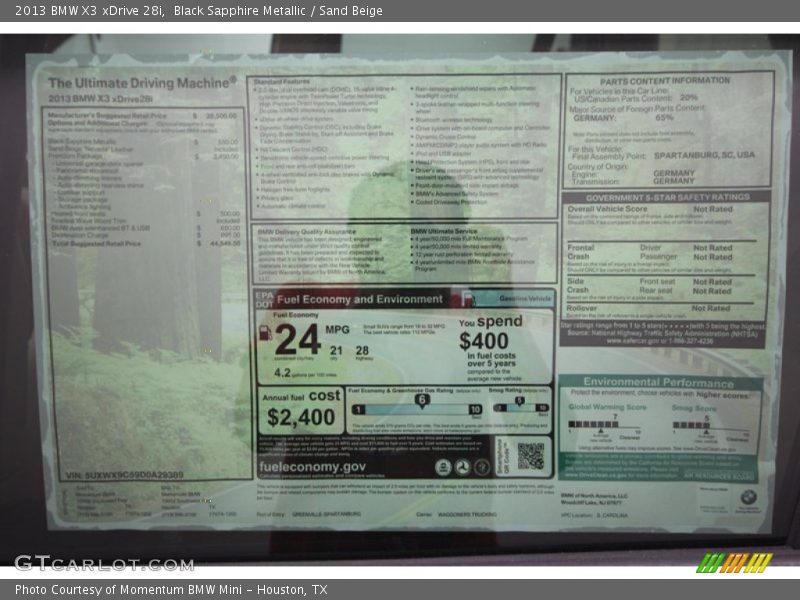The height and width of the screenshot is (600, 800).
Task: Click the VIN number line
Action: tap(124, 475)
